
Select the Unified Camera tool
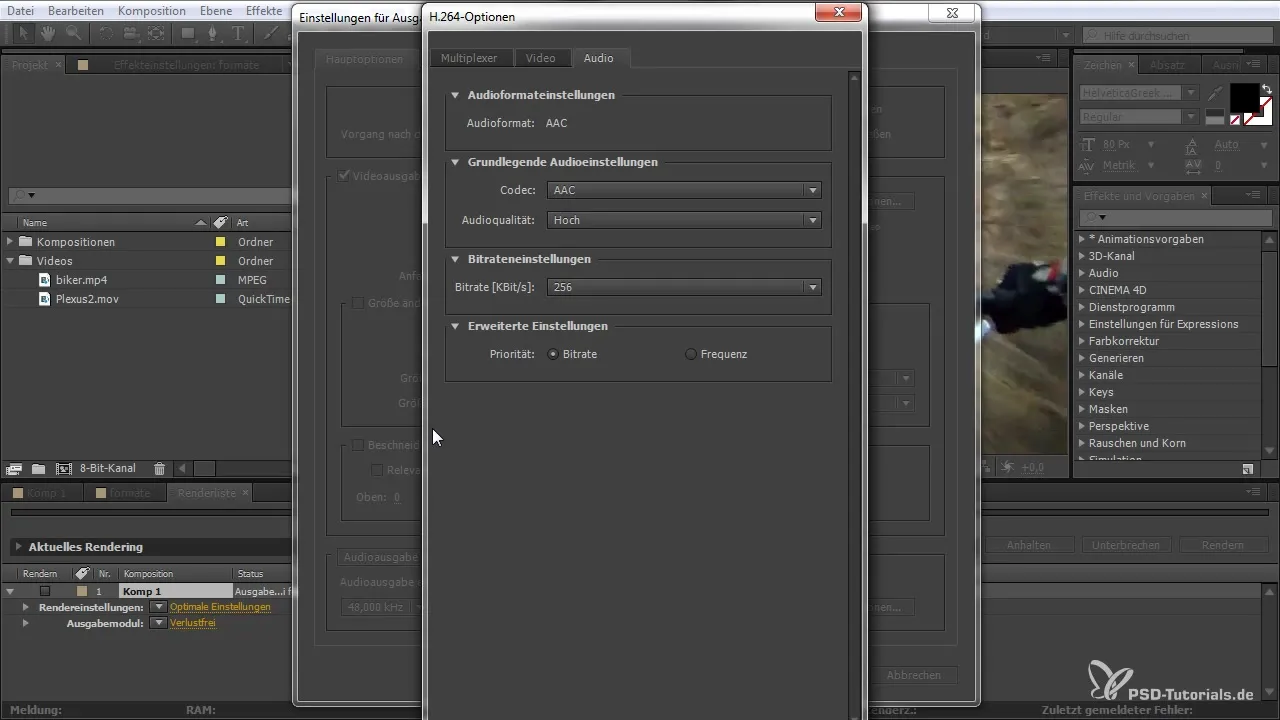coord(131,33)
